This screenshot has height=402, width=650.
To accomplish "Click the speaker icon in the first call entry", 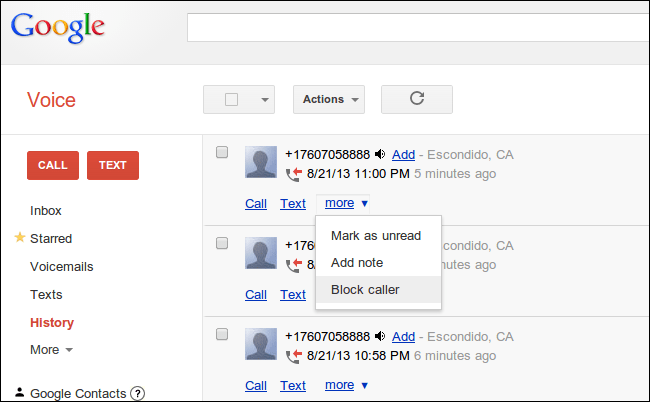I will pyautogui.click(x=380, y=154).
